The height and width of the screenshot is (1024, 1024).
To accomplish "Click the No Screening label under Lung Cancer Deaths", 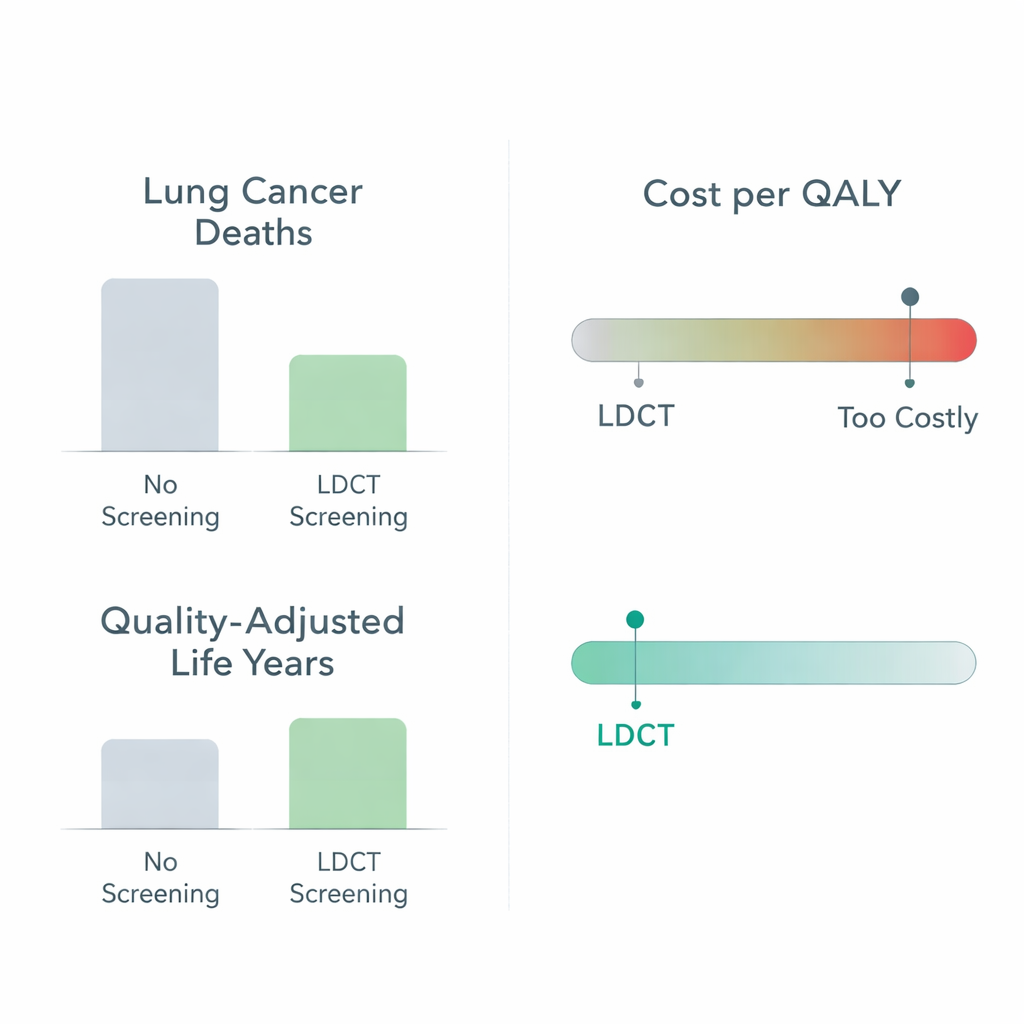I will (160, 501).
